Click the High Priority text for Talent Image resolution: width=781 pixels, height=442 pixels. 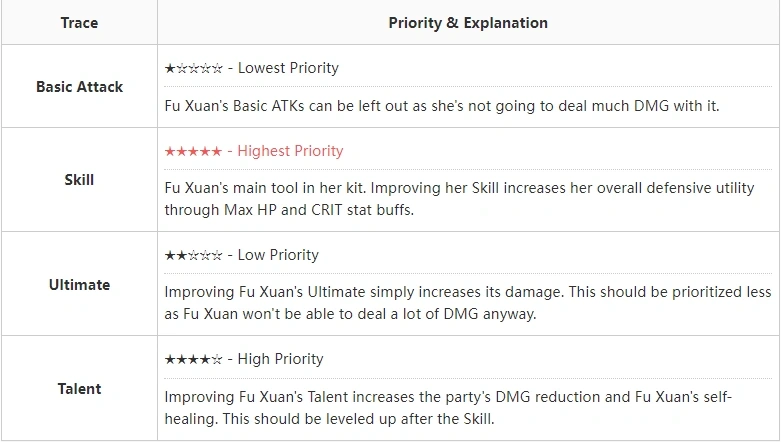coord(280,359)
